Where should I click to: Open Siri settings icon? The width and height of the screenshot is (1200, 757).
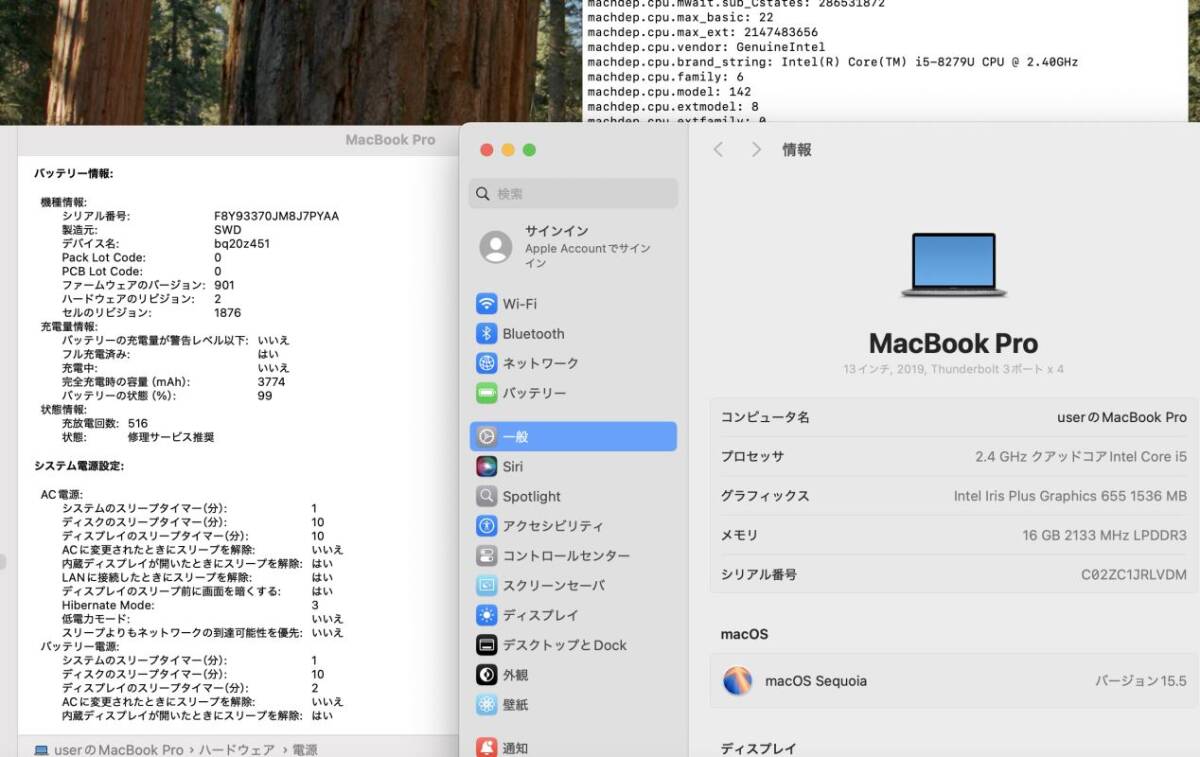click(487, 467)
